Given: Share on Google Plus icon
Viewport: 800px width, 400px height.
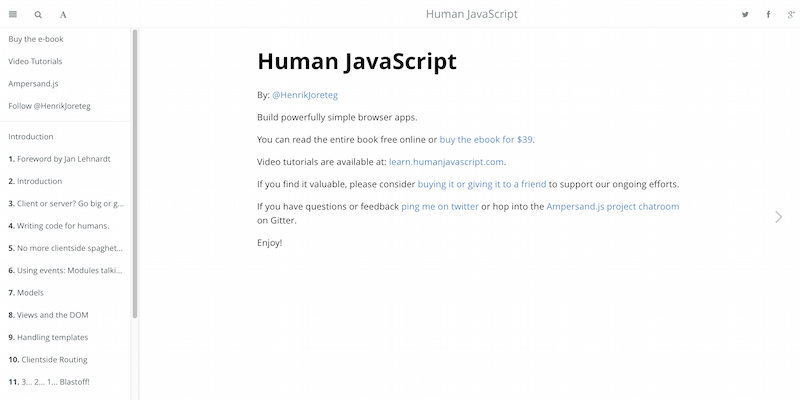Looking at the screenshot, I should 791,15.
